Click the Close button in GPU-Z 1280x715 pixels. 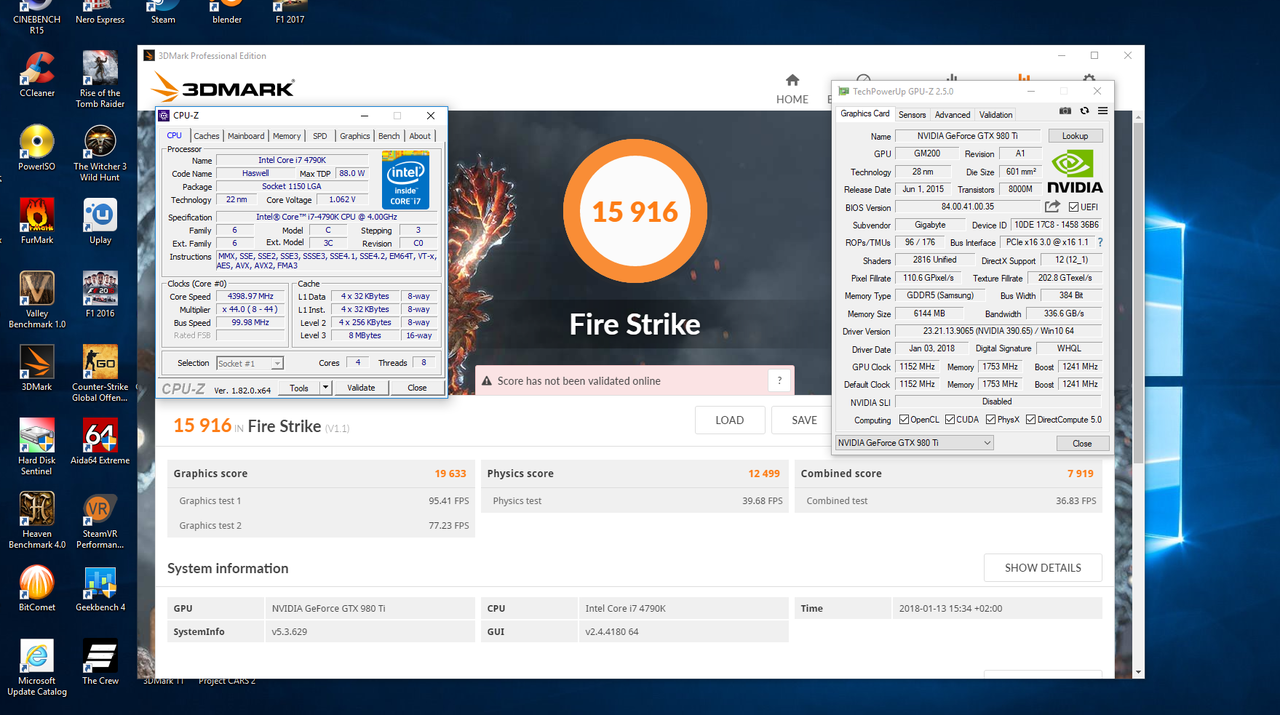tap(1082, 443)
